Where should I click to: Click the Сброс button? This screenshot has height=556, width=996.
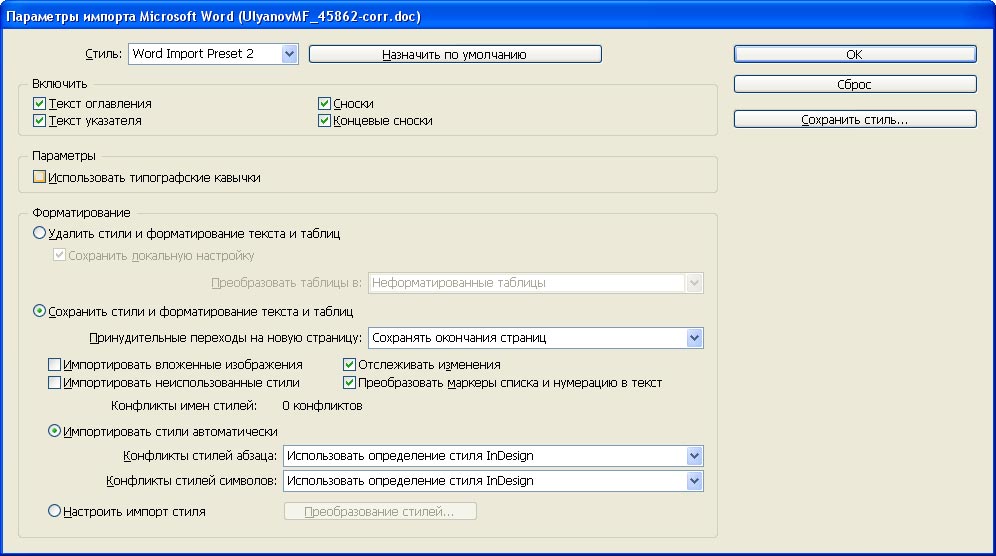point(855,85)
